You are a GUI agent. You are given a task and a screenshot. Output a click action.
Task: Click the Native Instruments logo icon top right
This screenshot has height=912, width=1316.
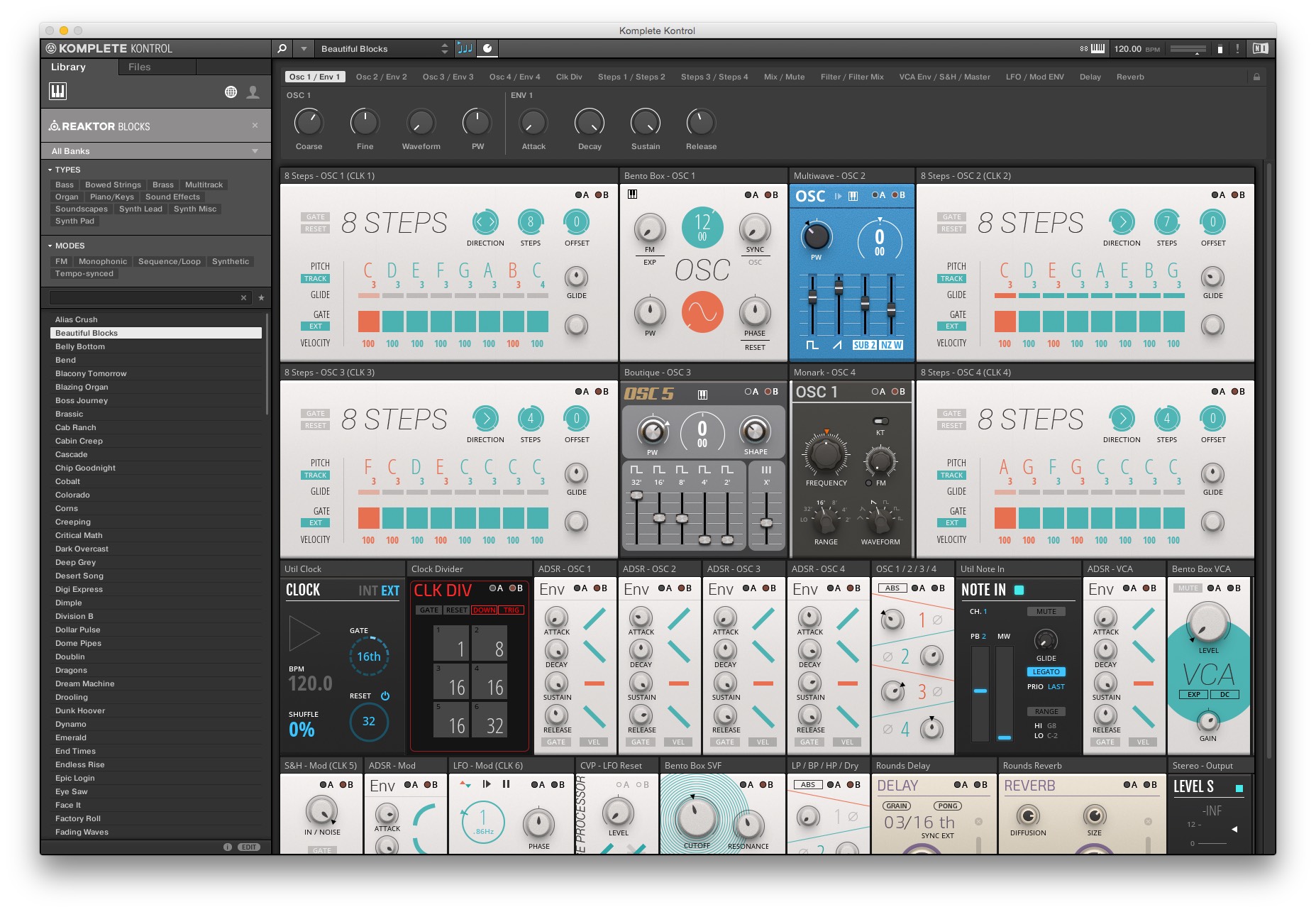click(1261, 49)
